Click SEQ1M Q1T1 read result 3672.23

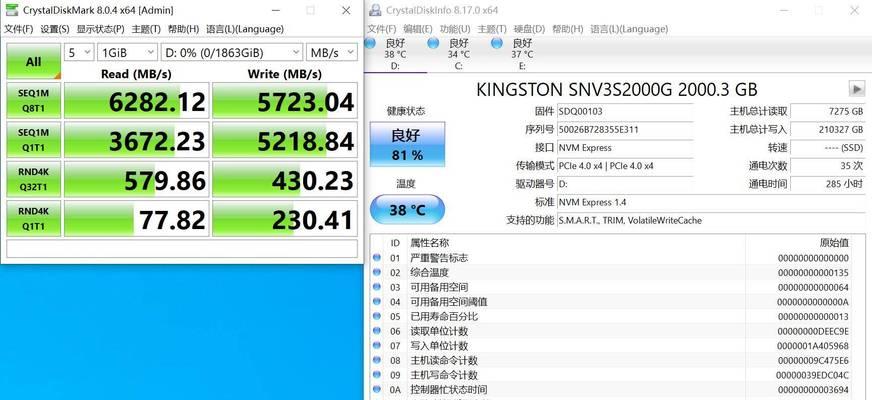click(137, 140)
